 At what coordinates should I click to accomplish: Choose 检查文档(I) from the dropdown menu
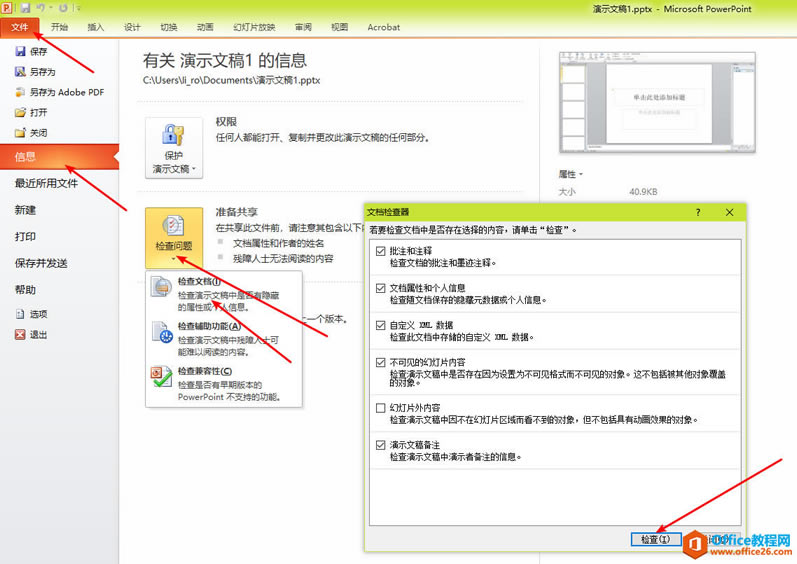pos(224,294)
